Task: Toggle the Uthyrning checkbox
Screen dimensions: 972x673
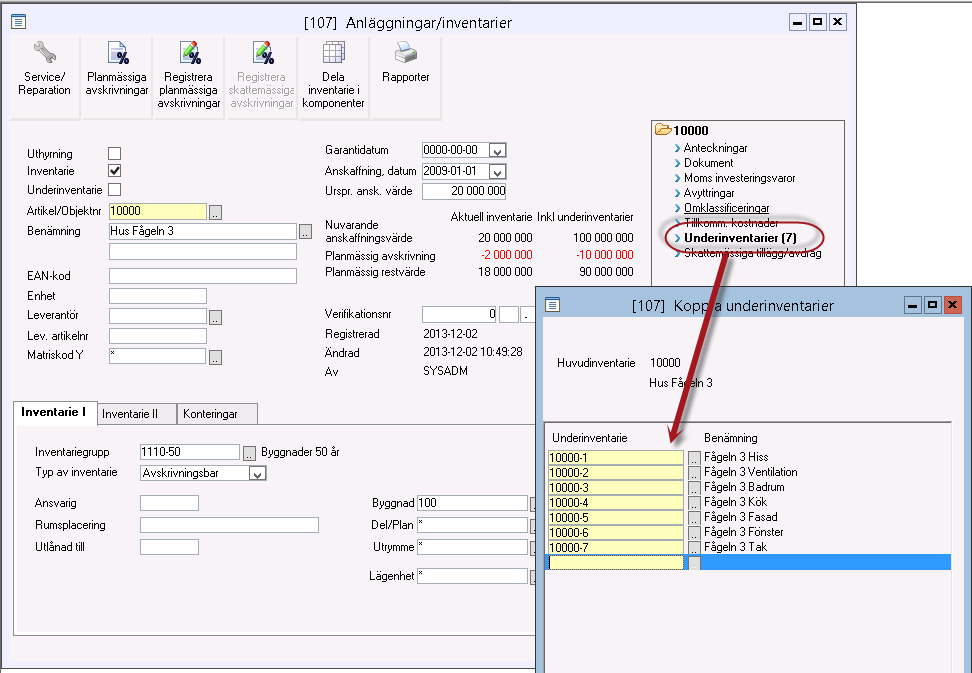Action: point(115,153)
